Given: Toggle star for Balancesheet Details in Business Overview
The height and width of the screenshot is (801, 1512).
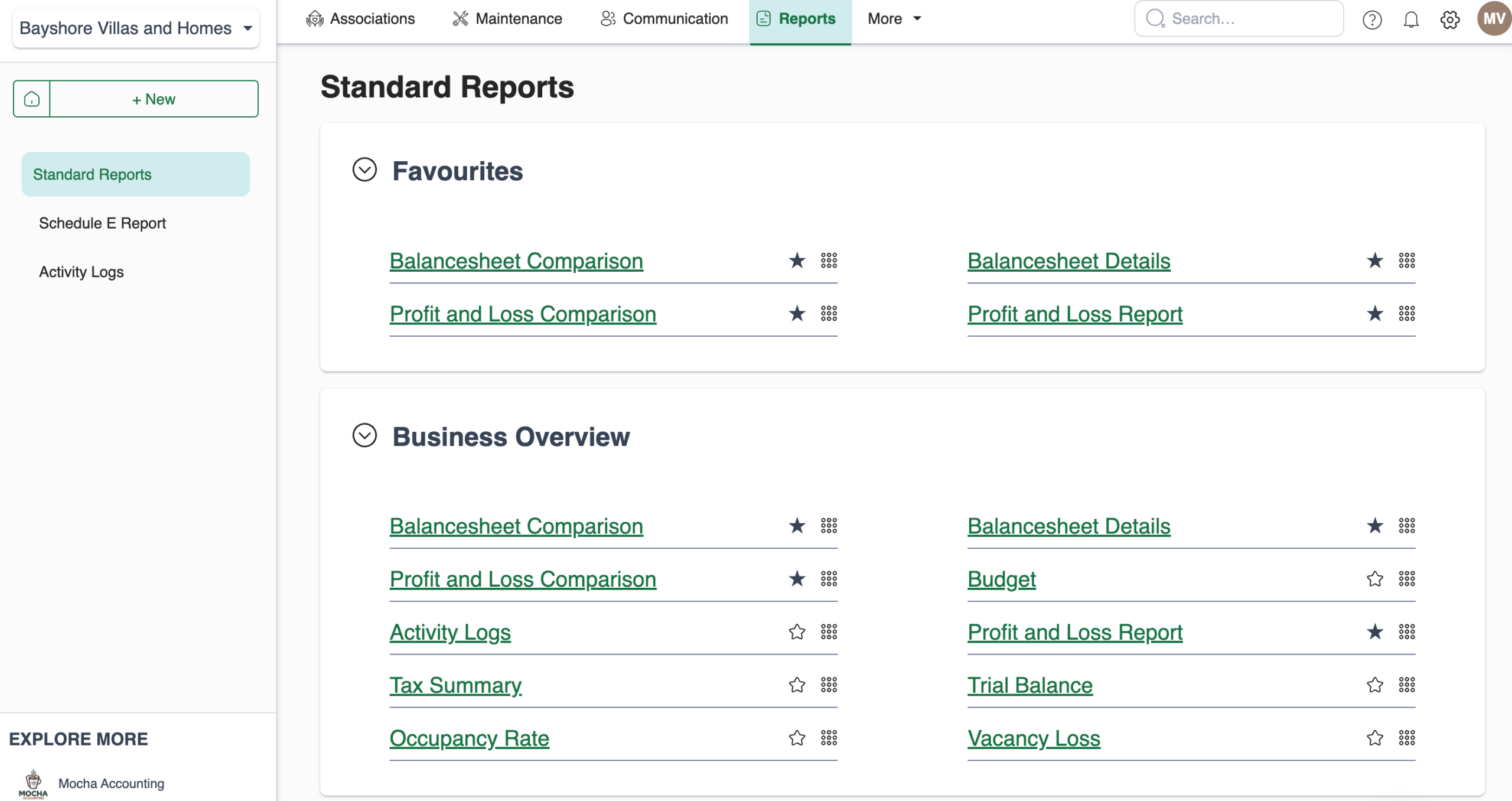Looking at the screenshot, I should pos(1375,526).
